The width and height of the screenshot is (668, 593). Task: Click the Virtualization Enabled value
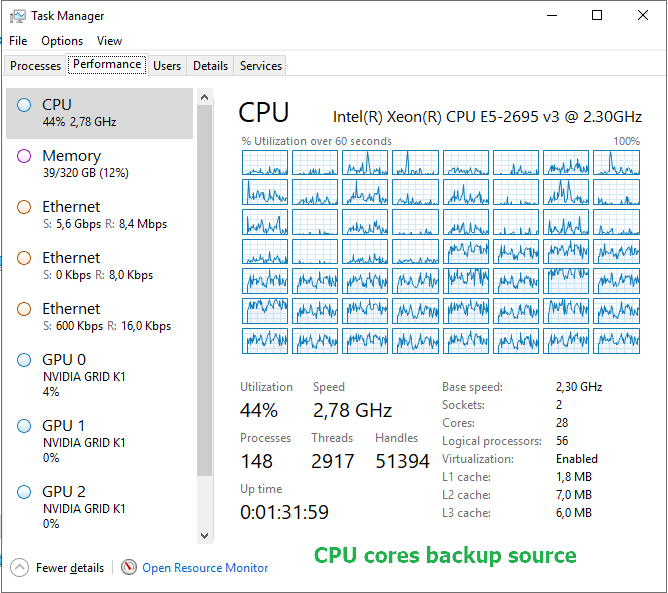[576, 459]
